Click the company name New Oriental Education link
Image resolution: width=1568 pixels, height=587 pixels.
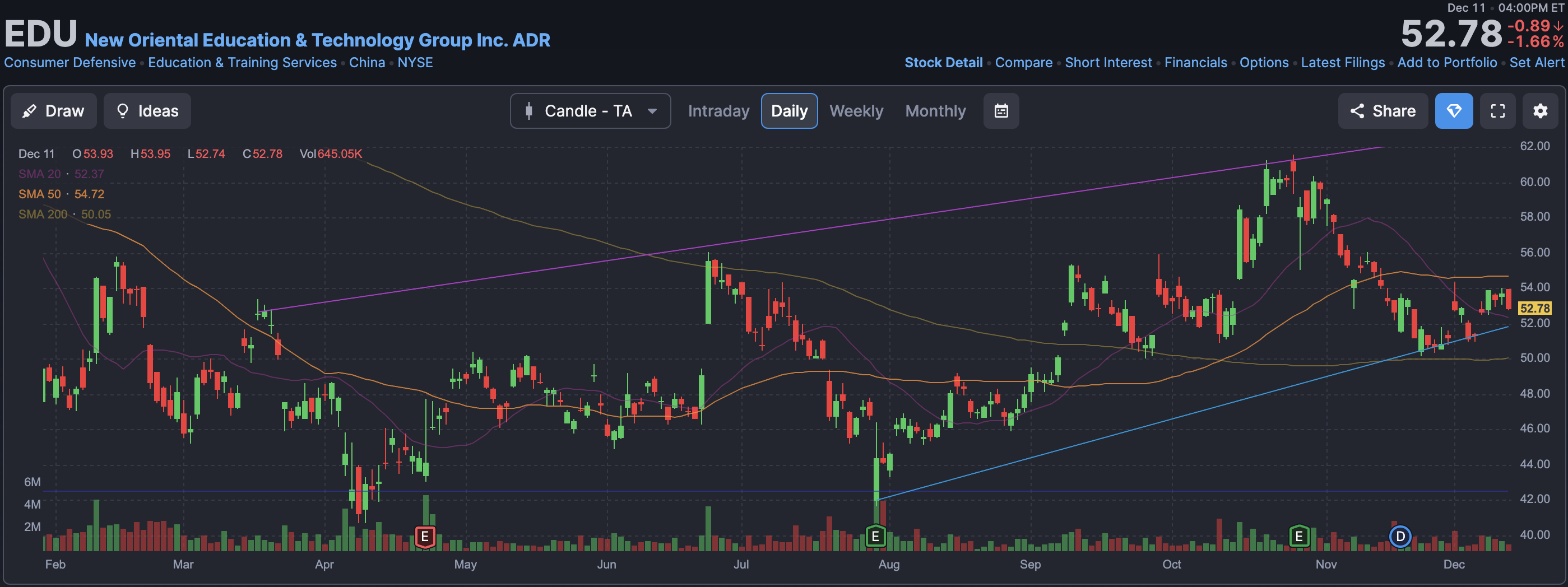(x=317, y=40)
